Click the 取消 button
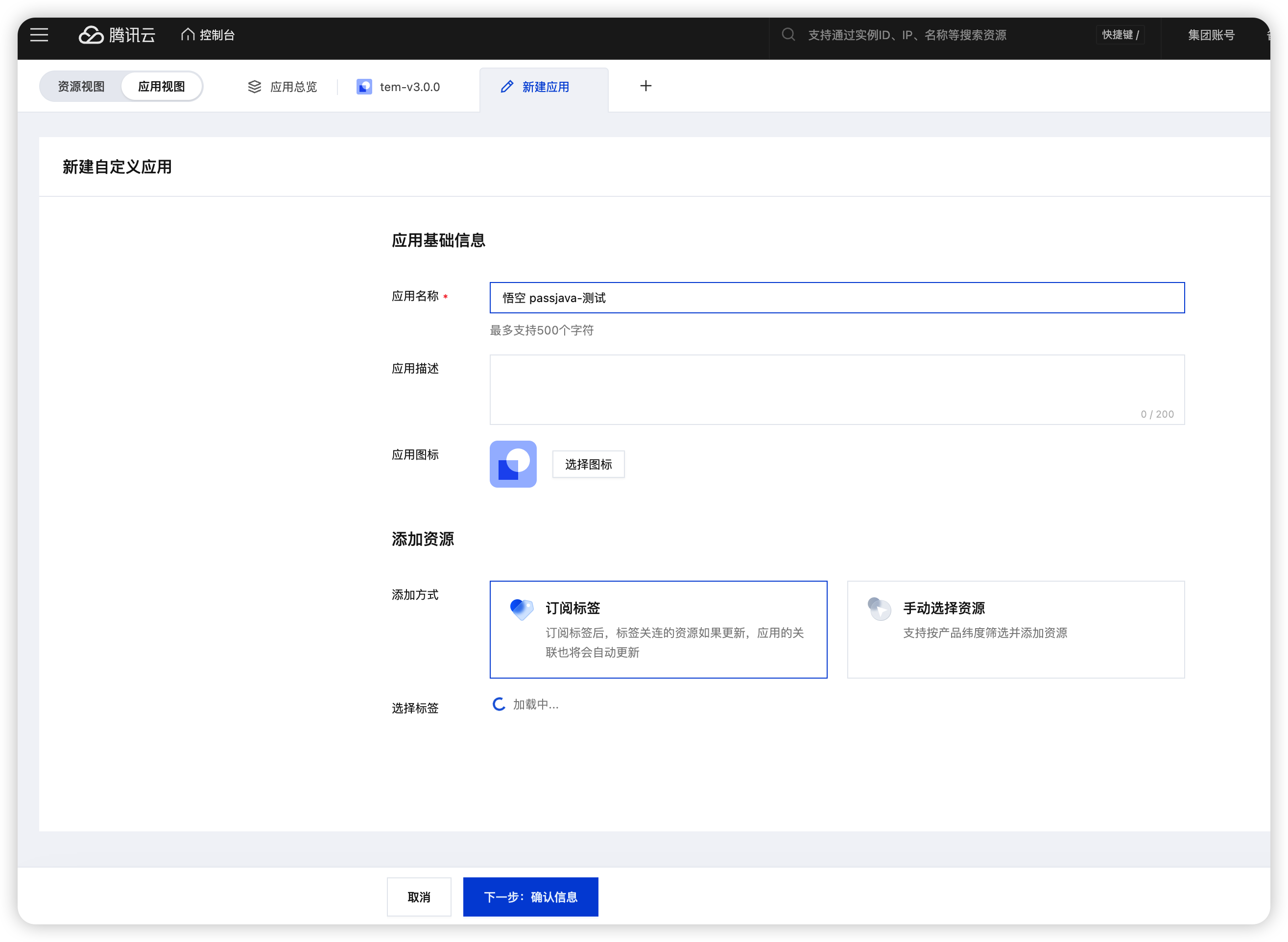 (x=419, y=897)
